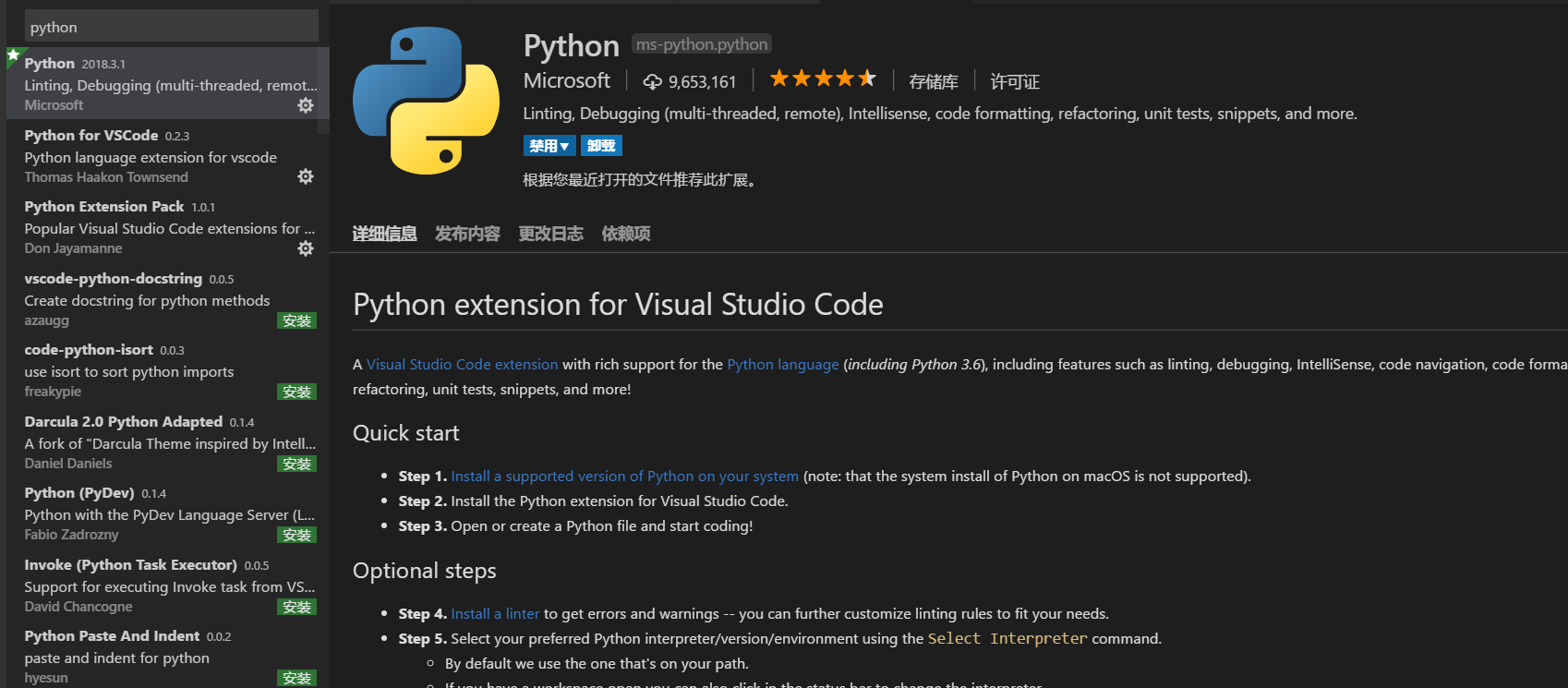1568x688 pixels.
Task: Open gear menu for Python for VSCode
Action: [306, 176]
